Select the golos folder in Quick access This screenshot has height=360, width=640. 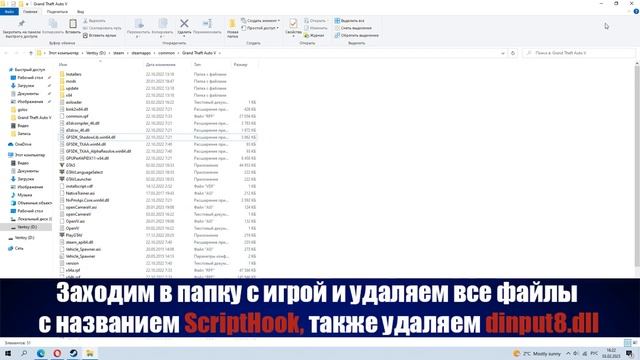click(x=22, y=109)
